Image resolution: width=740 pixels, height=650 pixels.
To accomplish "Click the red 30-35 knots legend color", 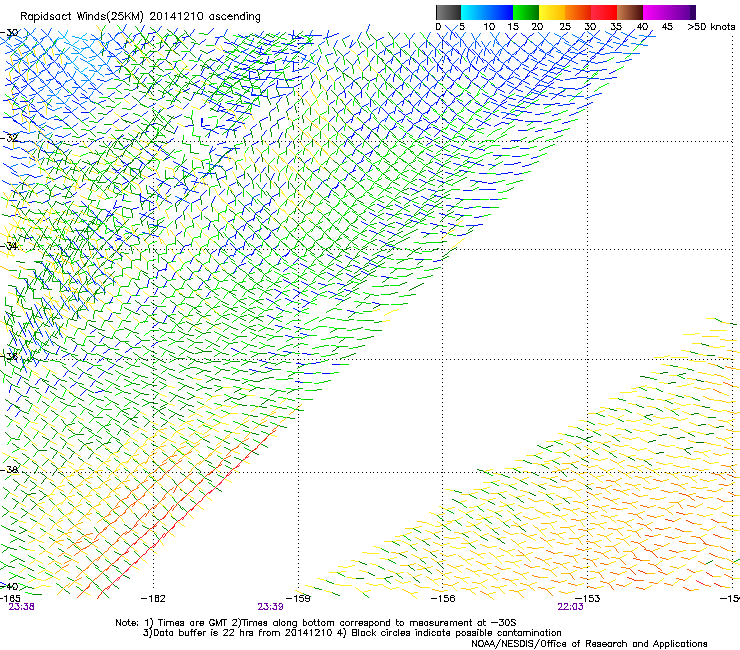I will point(604,12).
